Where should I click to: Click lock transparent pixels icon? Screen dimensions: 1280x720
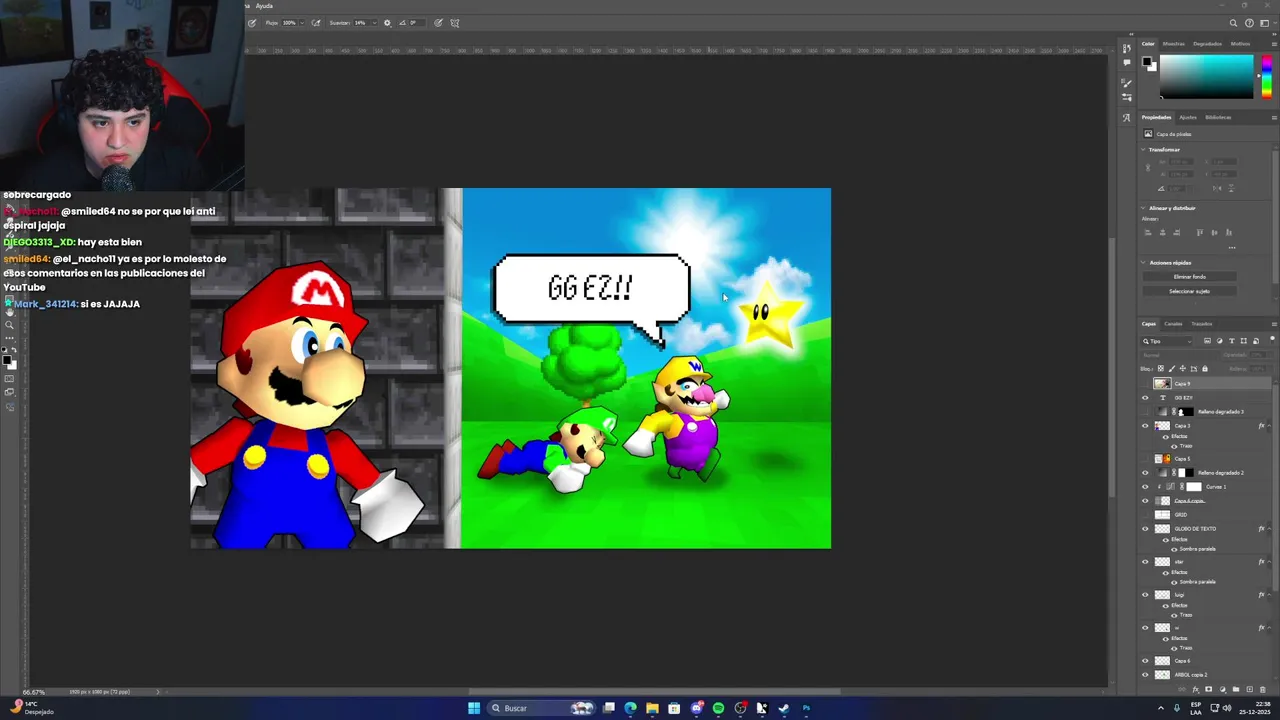1162,369
